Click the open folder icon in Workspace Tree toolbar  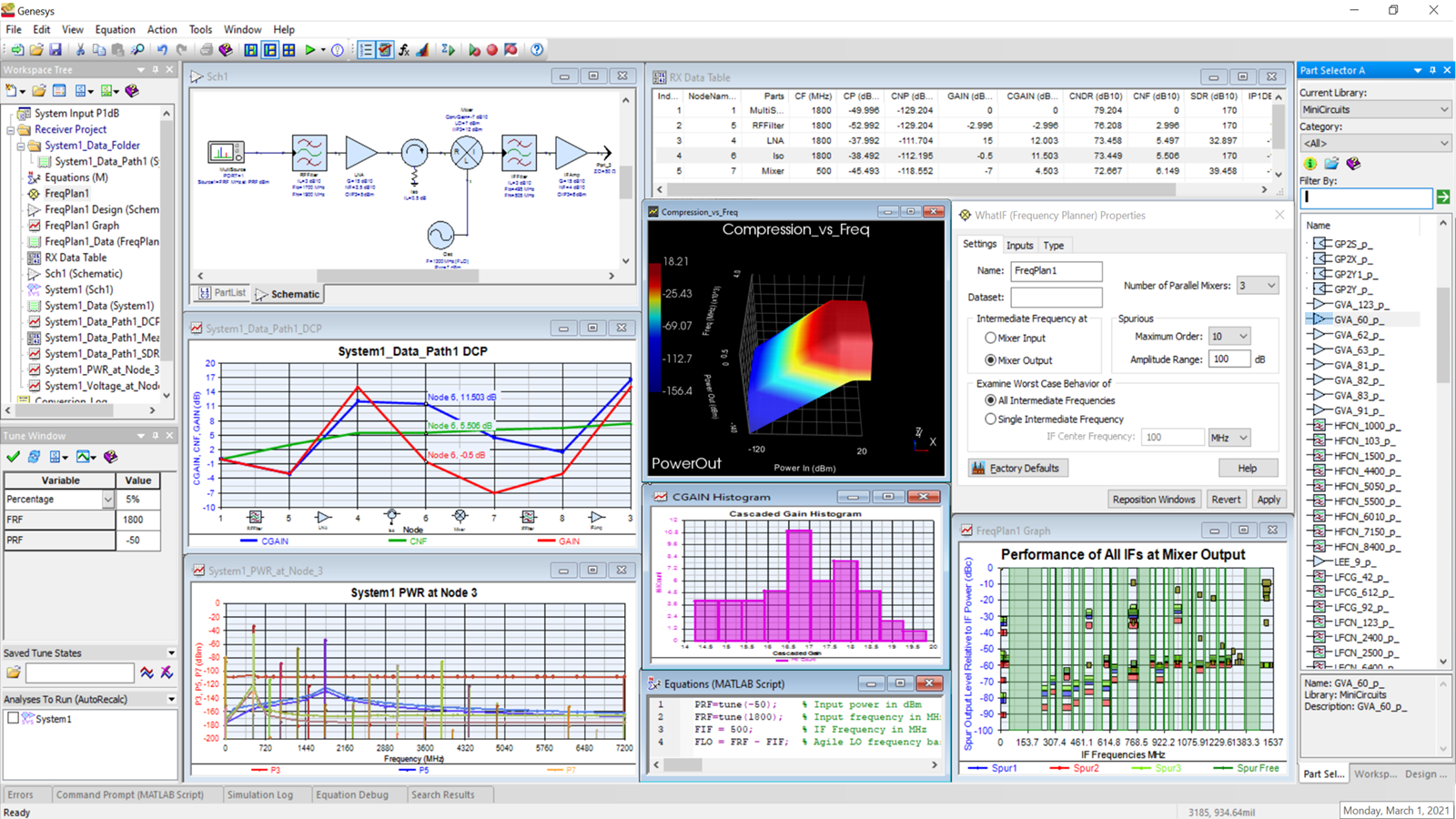pos(39,91)
